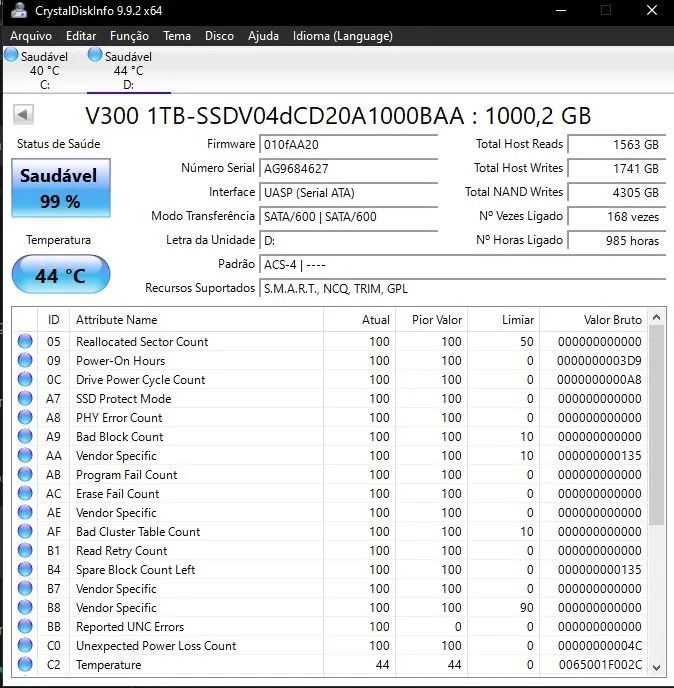674x688 pixels.
Task: Open the Ajuda menu
Action: click(x=263, y=36)
